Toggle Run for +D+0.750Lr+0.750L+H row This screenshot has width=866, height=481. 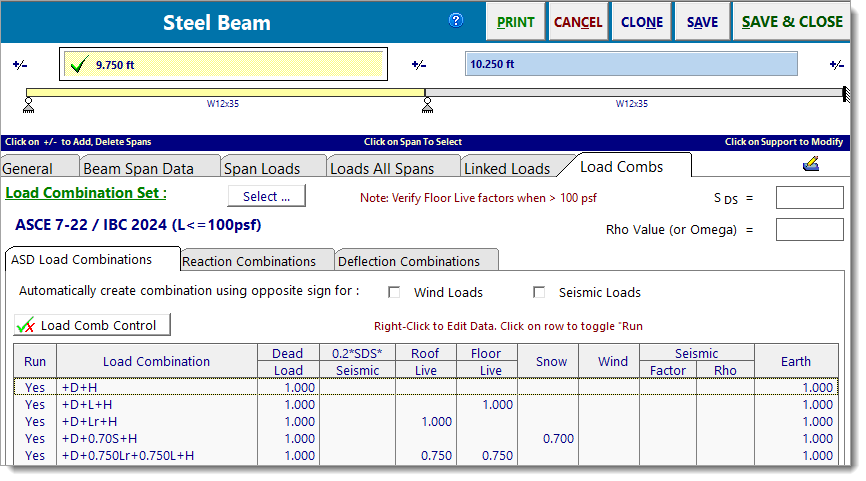click(x=35, y=456)
